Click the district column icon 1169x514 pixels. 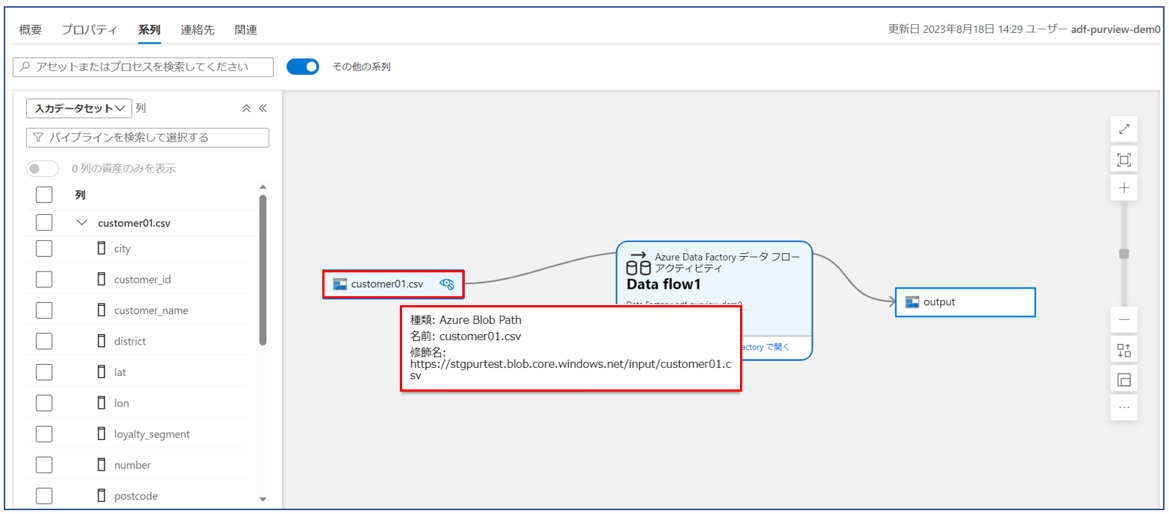click(x=102, y=341)
